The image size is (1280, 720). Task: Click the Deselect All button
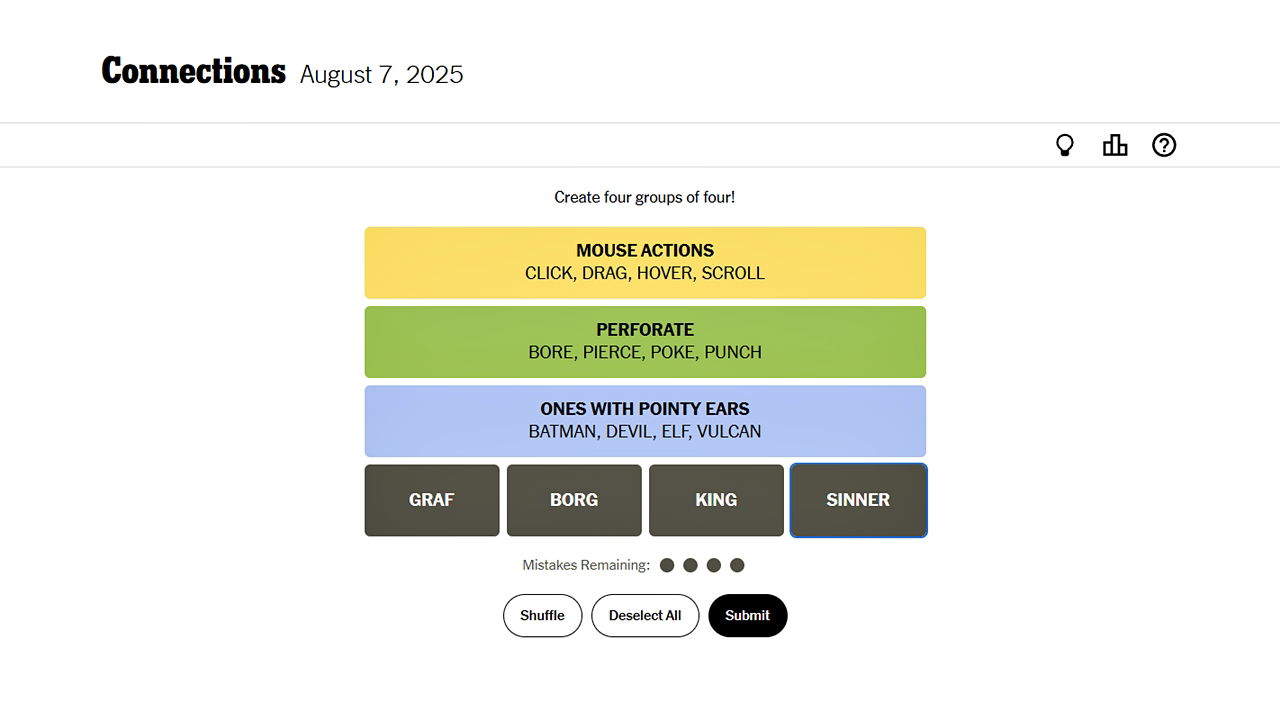[x=645, y=616]
